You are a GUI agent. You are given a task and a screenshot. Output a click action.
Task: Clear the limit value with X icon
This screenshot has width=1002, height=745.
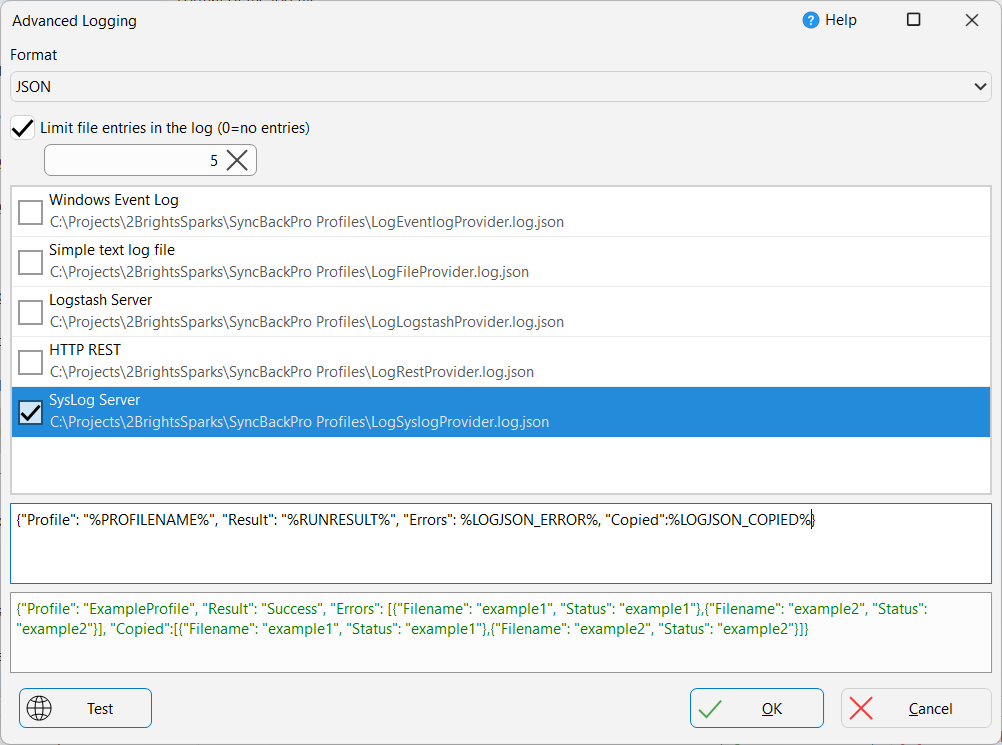(237, 160)
